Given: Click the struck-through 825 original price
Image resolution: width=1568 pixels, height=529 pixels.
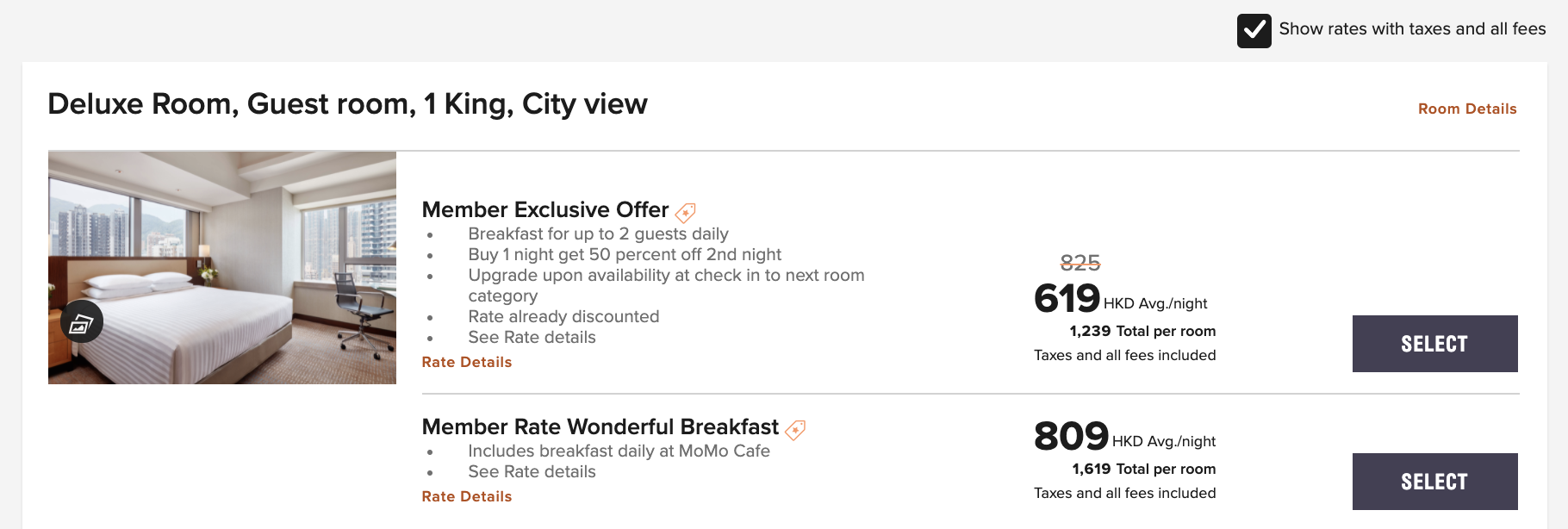Looking at the screenshot, I should coord(1080,263).
